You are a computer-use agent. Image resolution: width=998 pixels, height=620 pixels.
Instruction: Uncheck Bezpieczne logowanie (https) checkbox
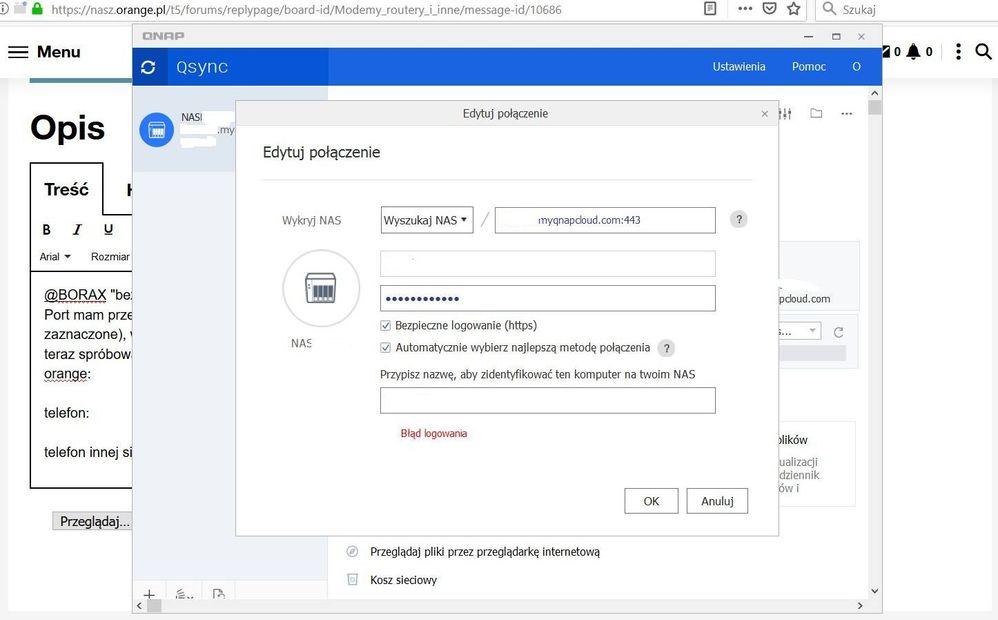pyautogui.click(x=386, y=326)
